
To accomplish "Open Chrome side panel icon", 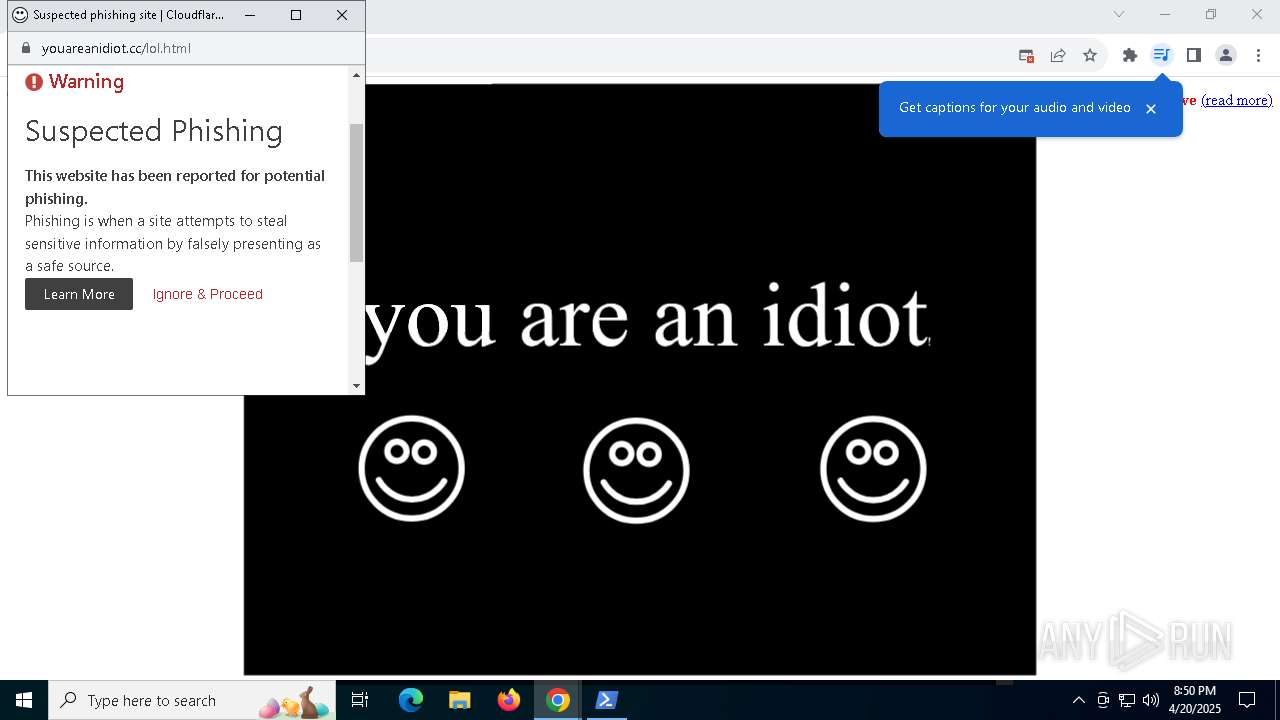I will [1194, 55].
